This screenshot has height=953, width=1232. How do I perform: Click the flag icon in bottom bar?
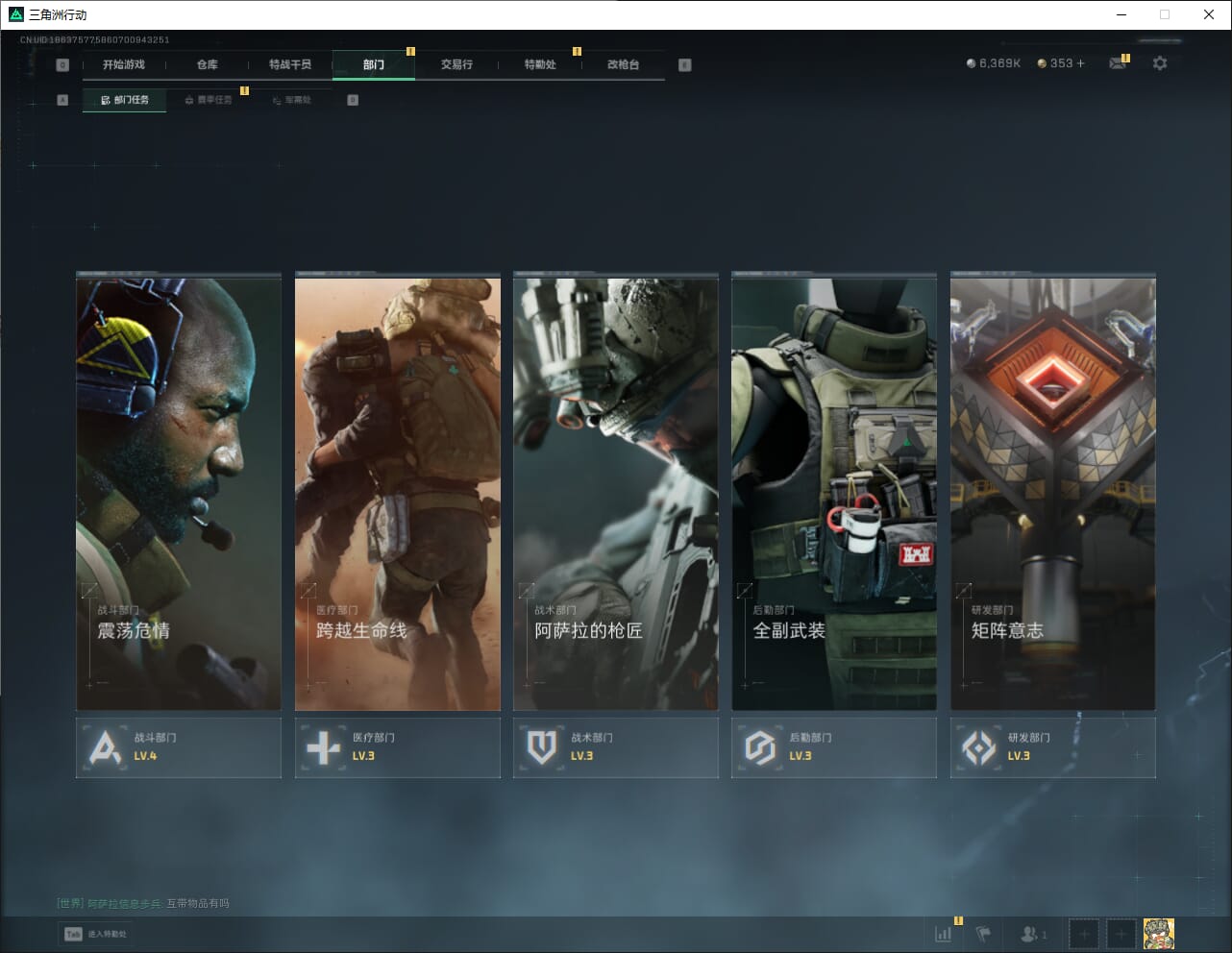[x=983, y=933]
